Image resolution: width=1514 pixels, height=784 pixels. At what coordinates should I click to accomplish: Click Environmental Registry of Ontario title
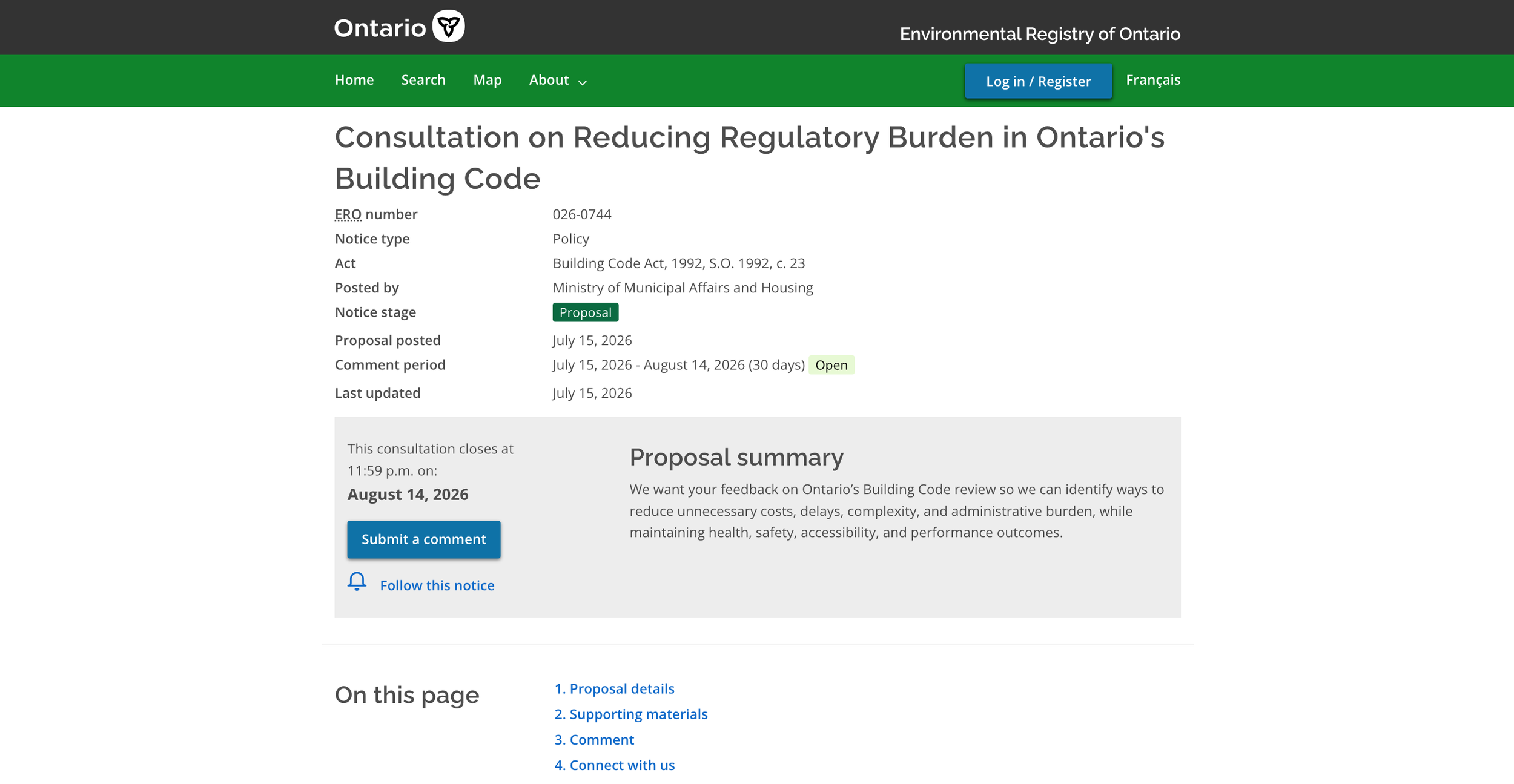tap(1040, 34)
